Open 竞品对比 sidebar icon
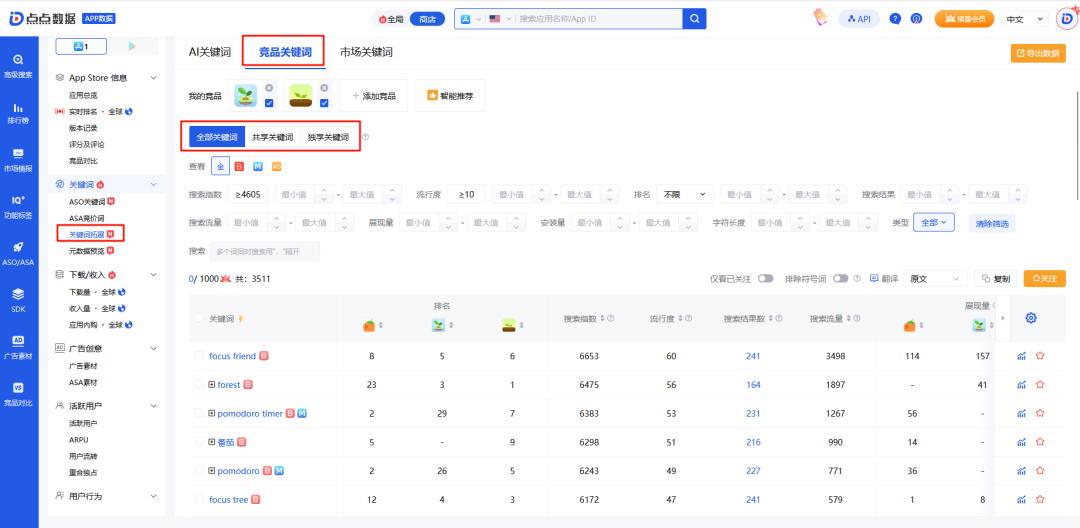 click(19, 394)
